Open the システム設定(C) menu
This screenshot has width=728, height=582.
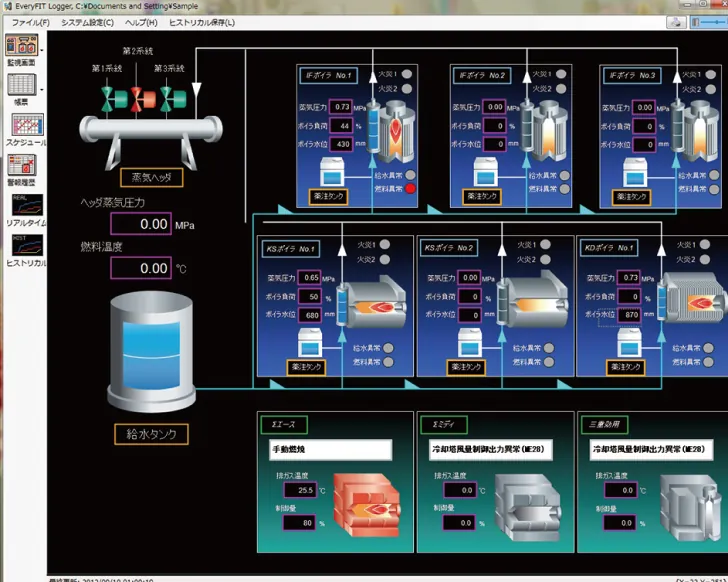coord(87,22)
